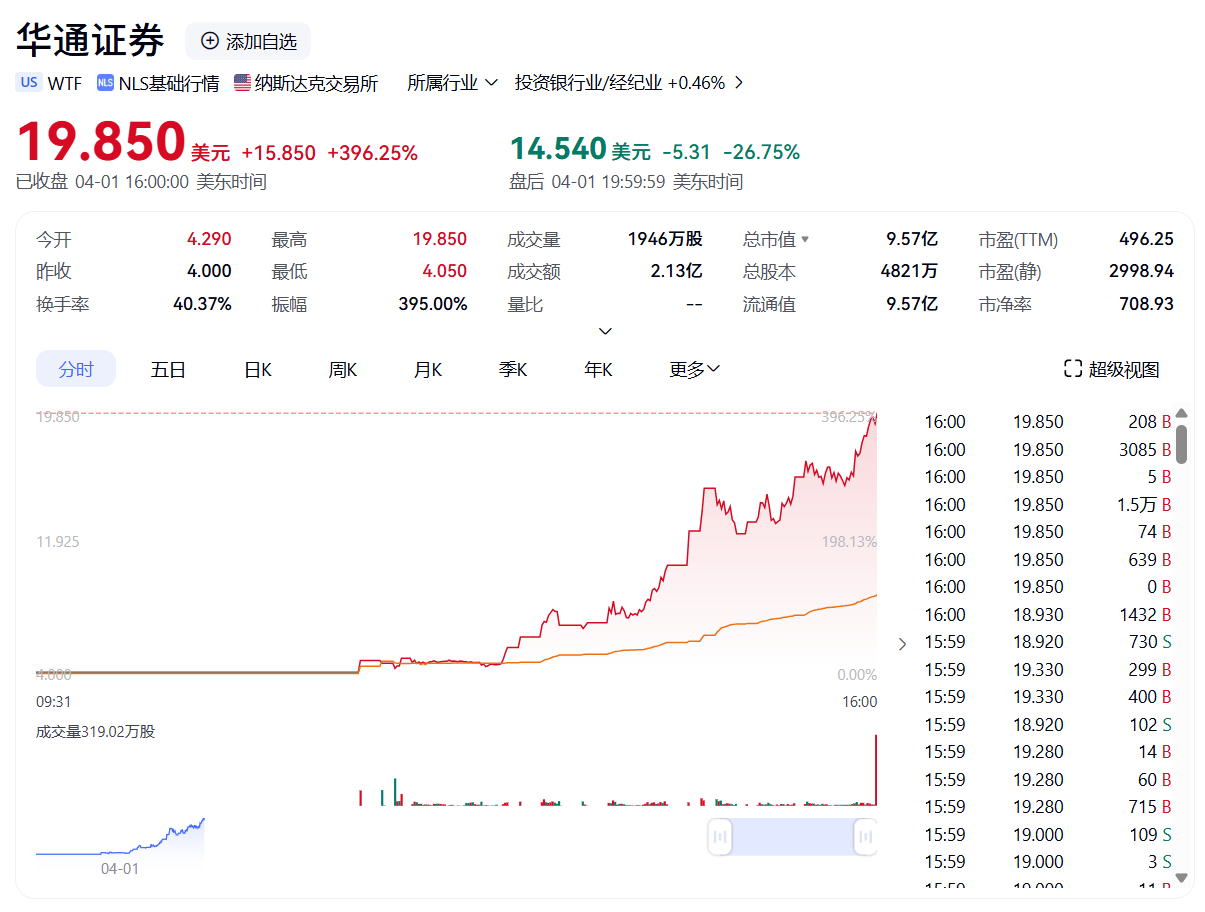1205x912 pixels.
Task: Select the 日K chart tab
Action: 258,369
